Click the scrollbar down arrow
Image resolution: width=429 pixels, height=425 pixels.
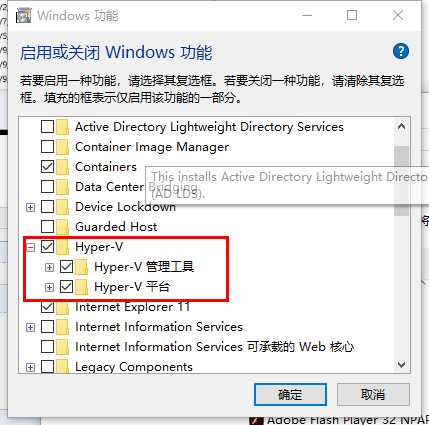pyautogui.click(x=402, y=365)
